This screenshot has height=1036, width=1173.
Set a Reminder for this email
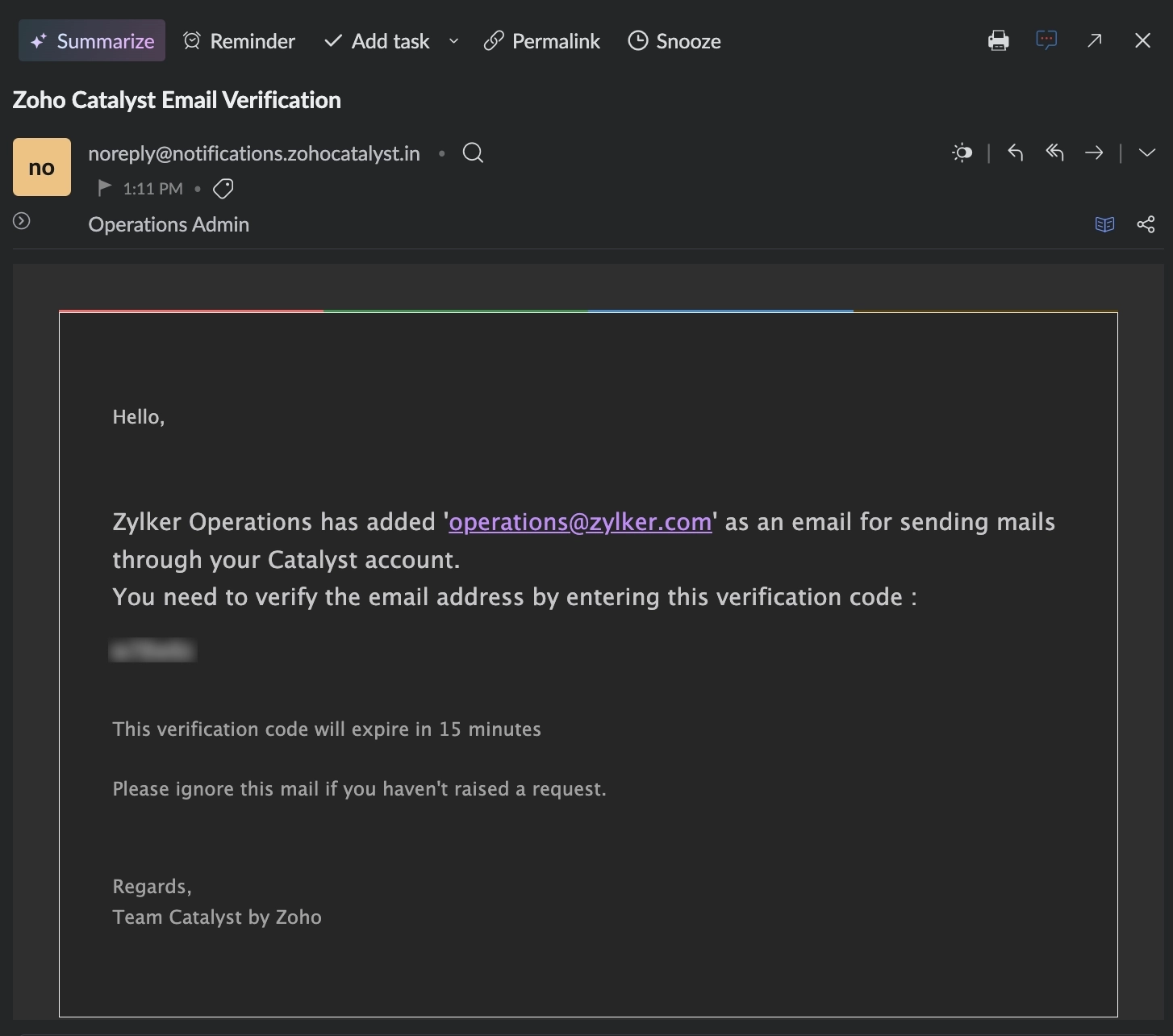[239, 41]
